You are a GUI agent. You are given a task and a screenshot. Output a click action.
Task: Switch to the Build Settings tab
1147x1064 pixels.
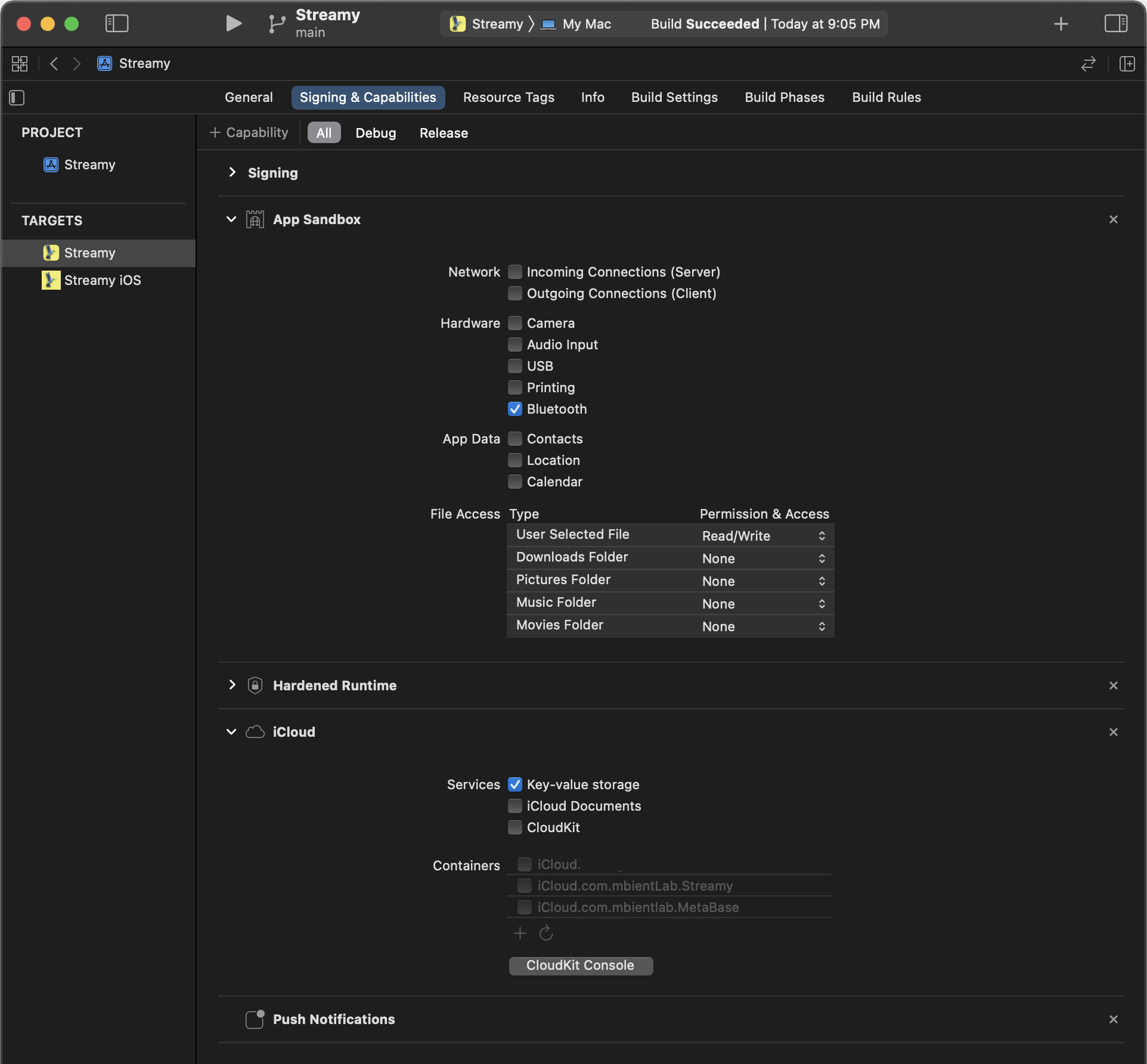coord(674,97)
